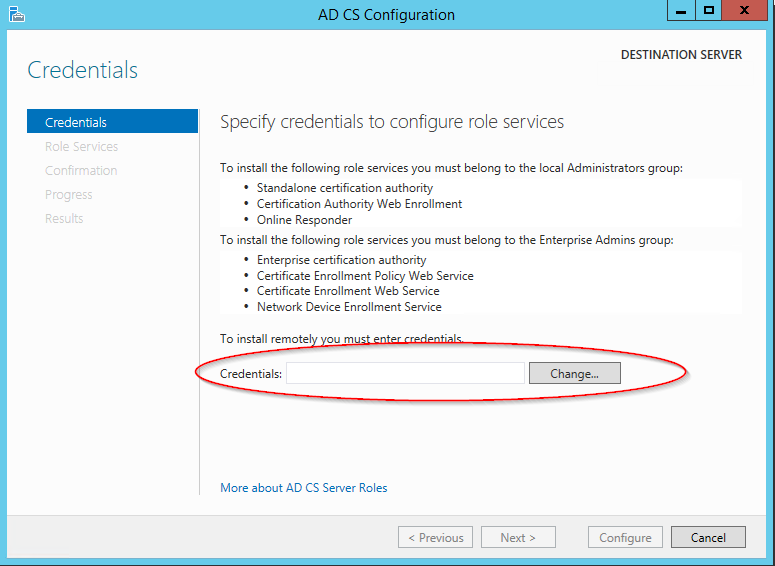Click the Previous button

435,537
